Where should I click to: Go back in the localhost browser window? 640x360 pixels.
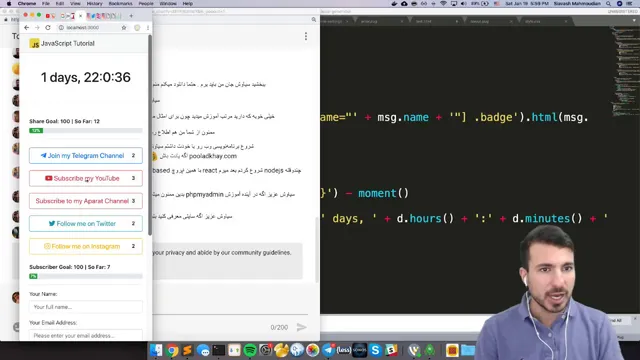pyautogui.click(x=27, y=27)
